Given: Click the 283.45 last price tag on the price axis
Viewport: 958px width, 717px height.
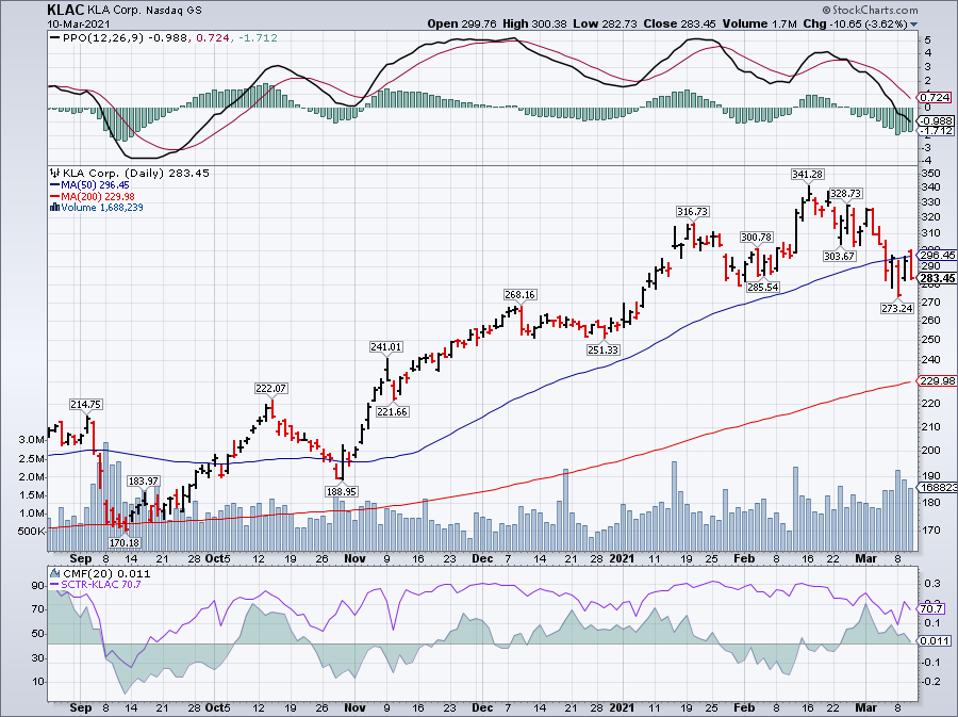Looking at the screenshot, I should point(937,279).
